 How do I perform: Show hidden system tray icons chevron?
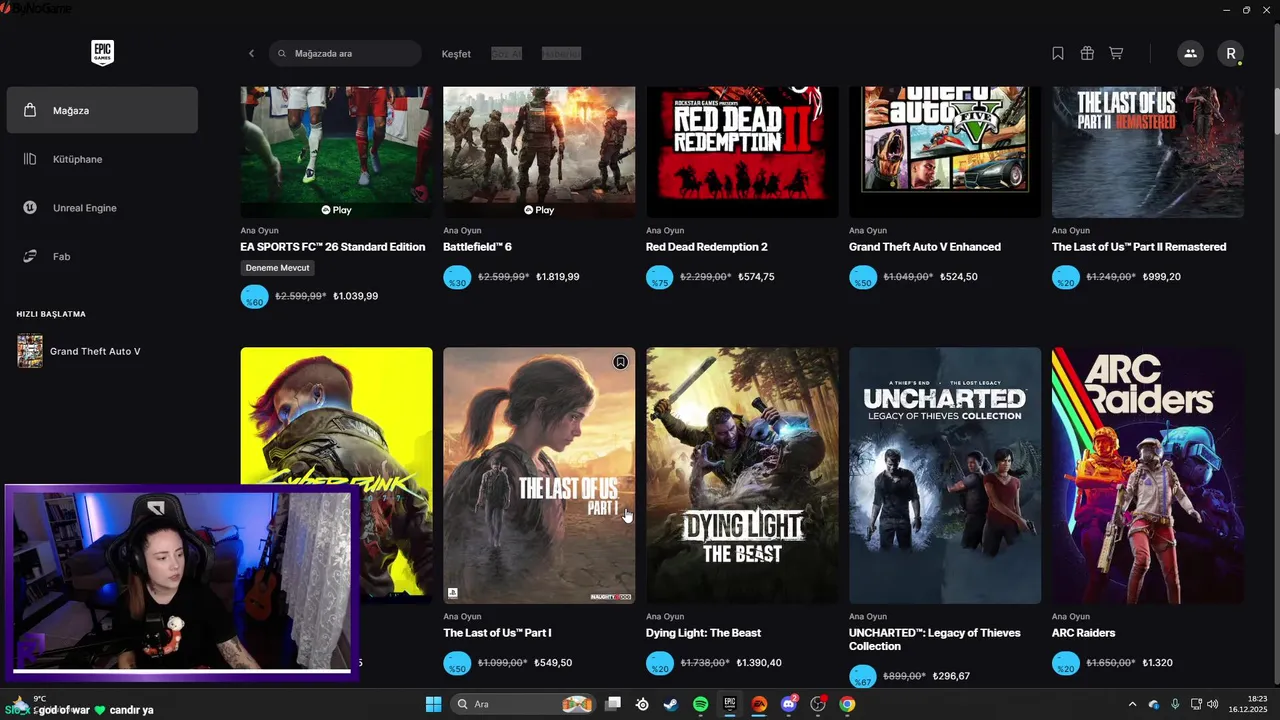[x=1132, y=704]
